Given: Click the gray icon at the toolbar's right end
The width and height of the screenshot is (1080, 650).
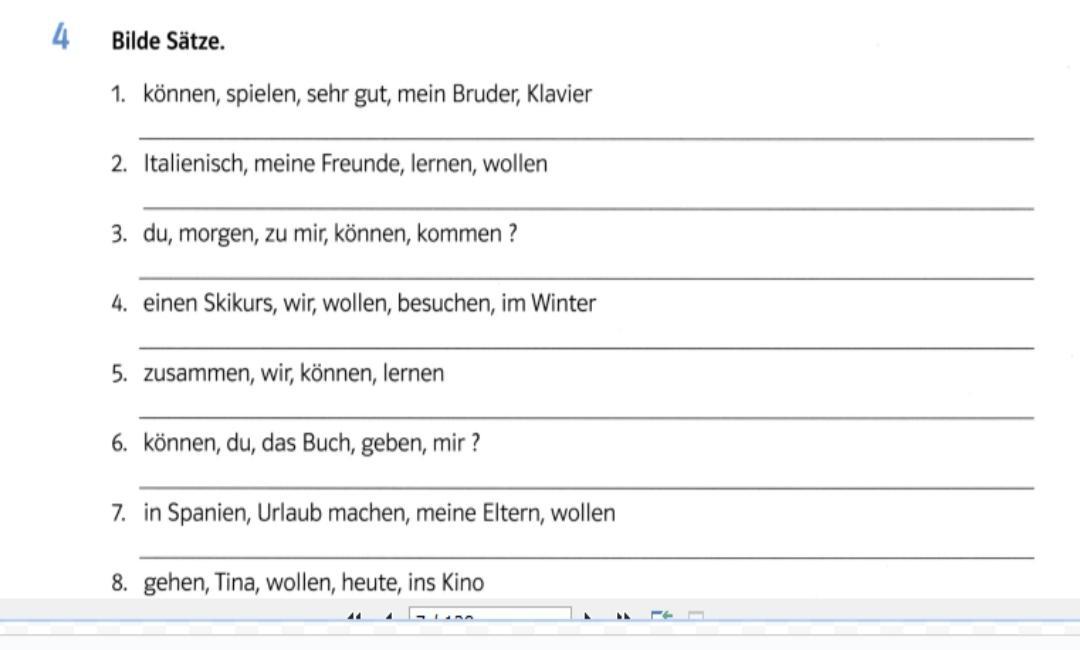Looking at the screenshot, I should [x=696, y=617].
